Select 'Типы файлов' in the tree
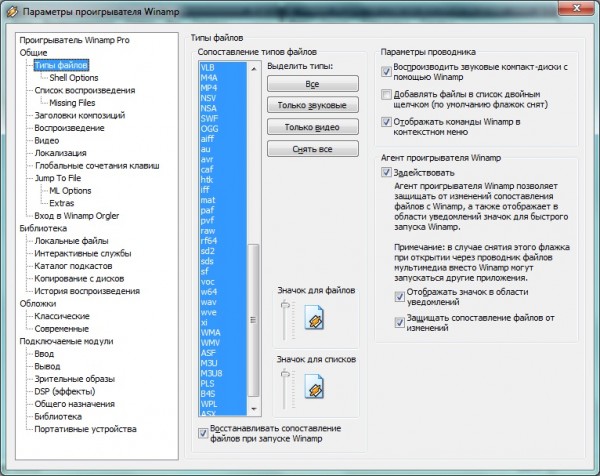Viewport: 600px width, 476px height. [61, 65]
